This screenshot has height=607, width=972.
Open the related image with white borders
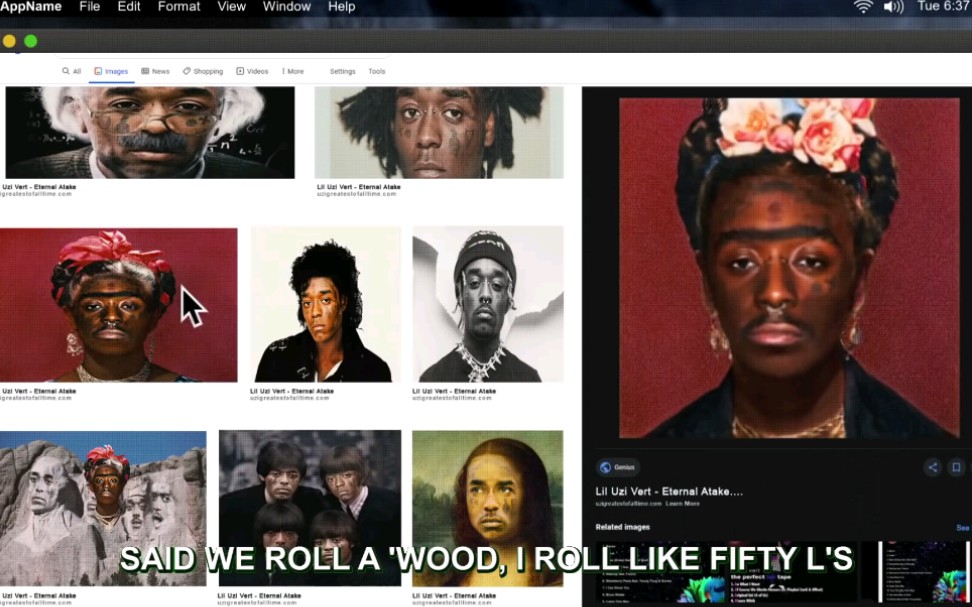pos(924,574)
